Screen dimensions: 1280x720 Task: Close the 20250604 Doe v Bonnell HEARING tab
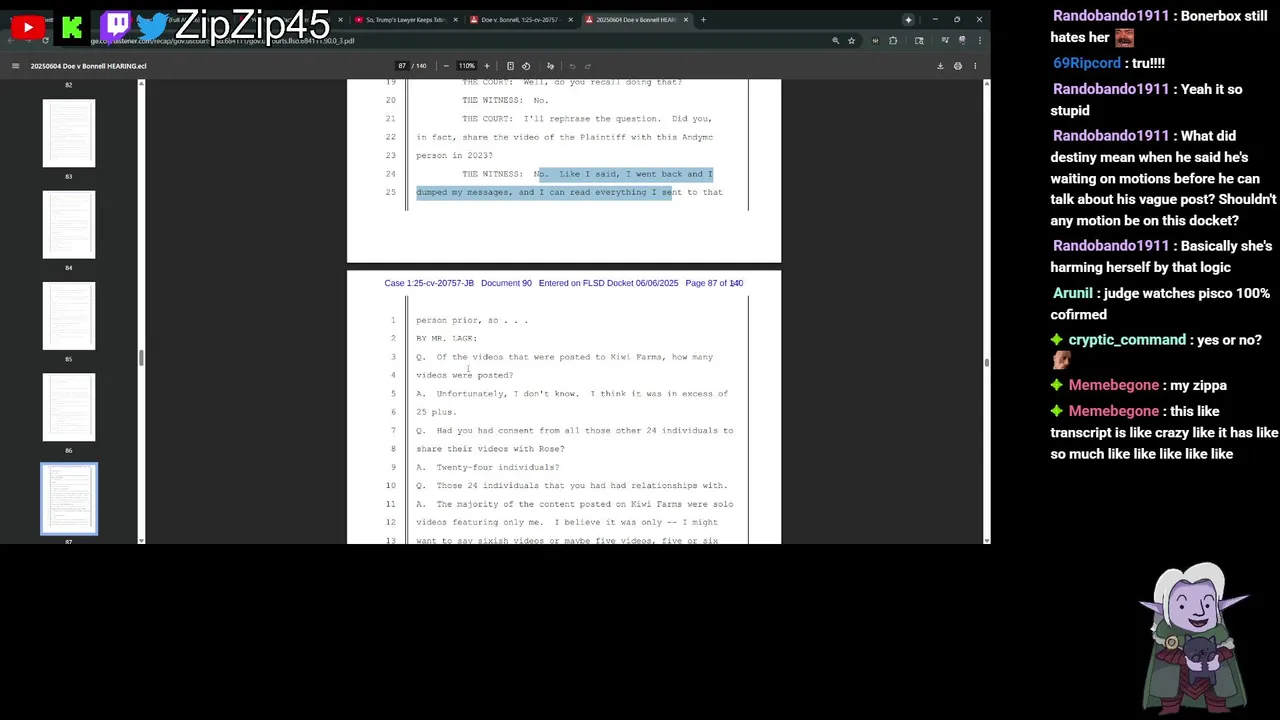(686, 20)
